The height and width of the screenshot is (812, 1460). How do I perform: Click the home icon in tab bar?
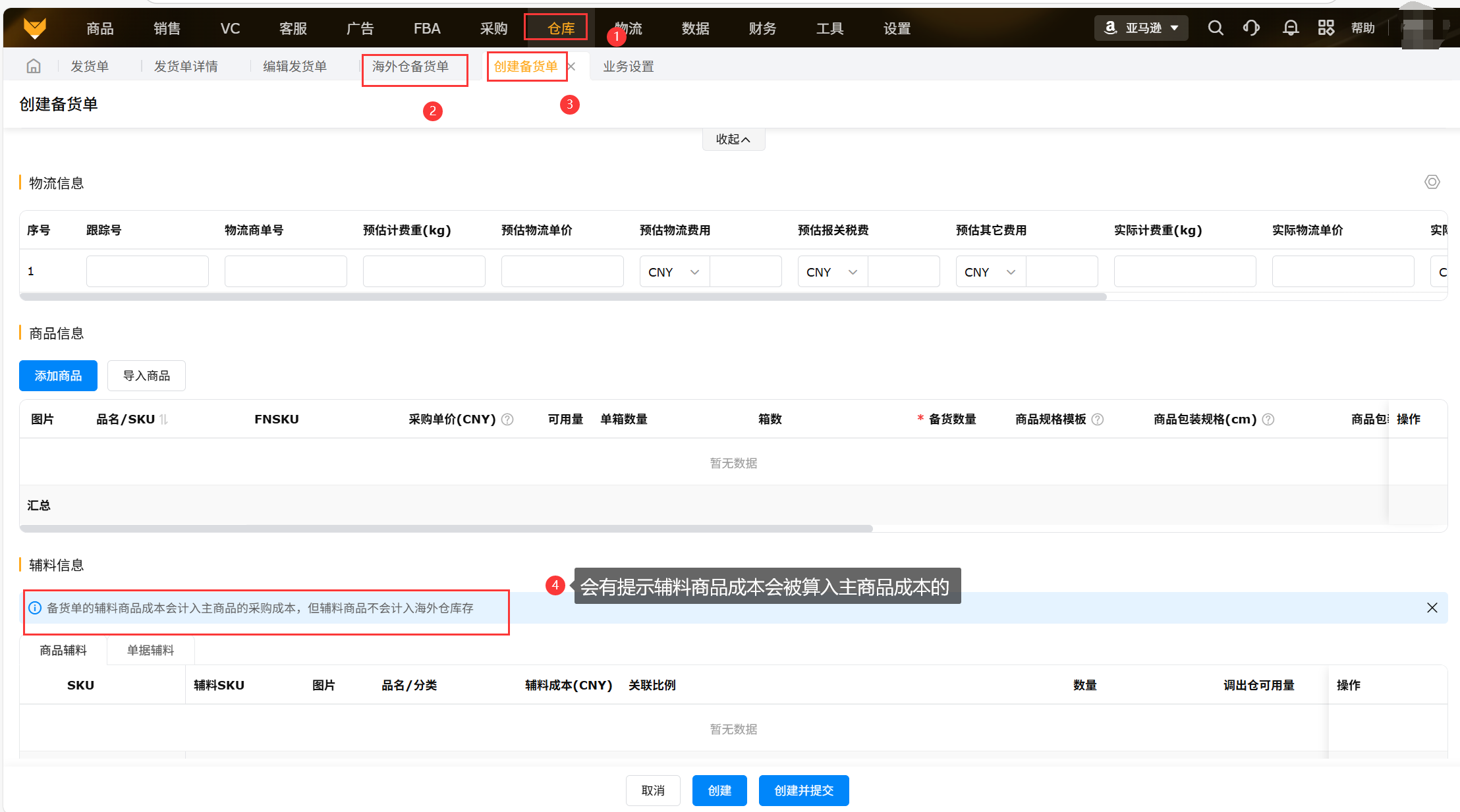34,66
